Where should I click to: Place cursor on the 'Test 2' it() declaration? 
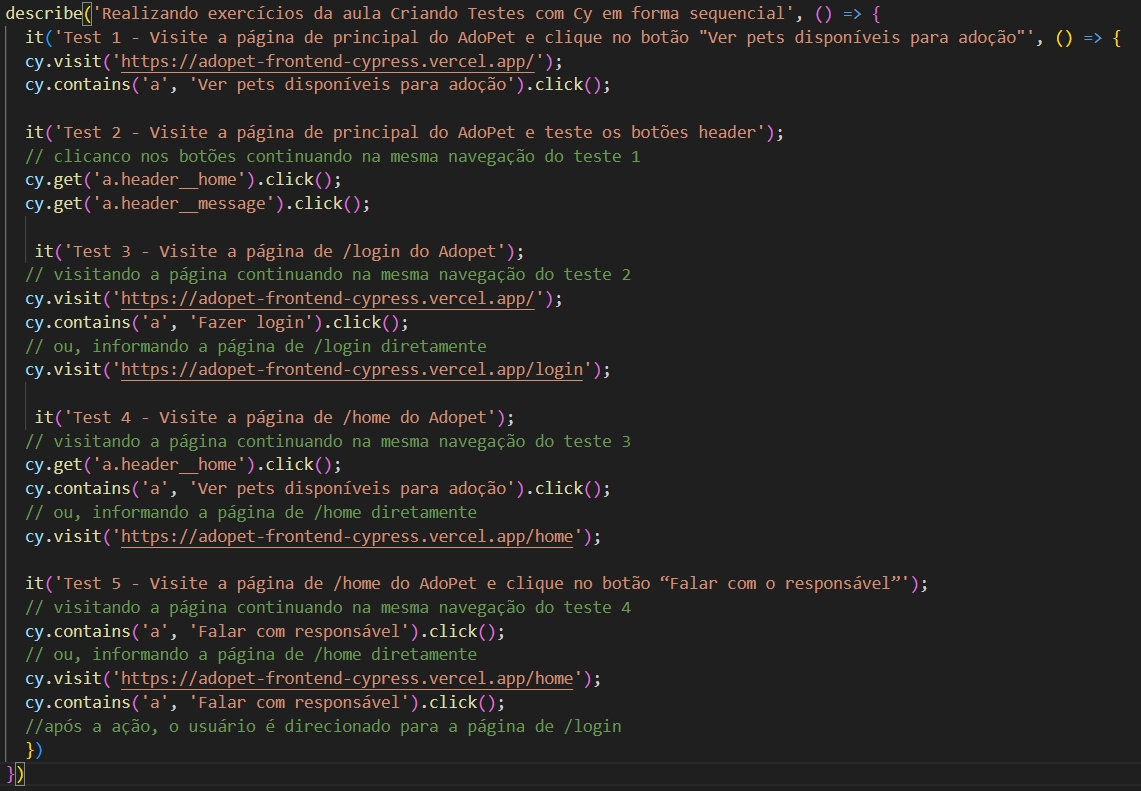[x=404, y=132]
